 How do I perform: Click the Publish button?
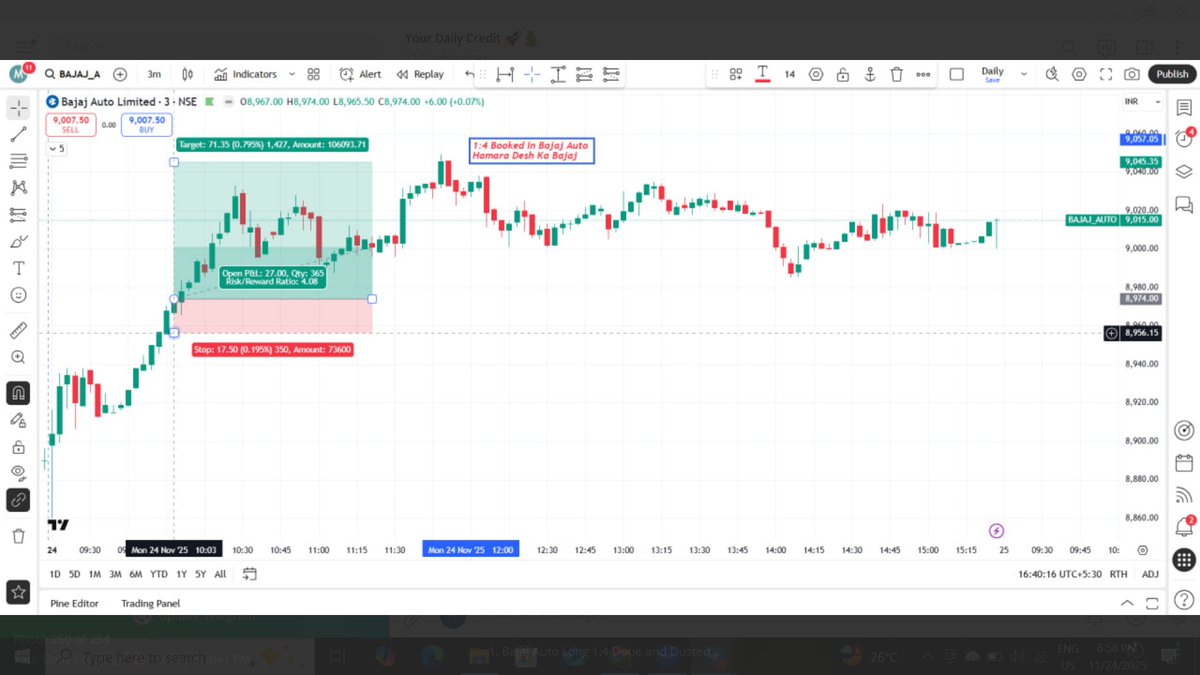[x=1171, y=73]
